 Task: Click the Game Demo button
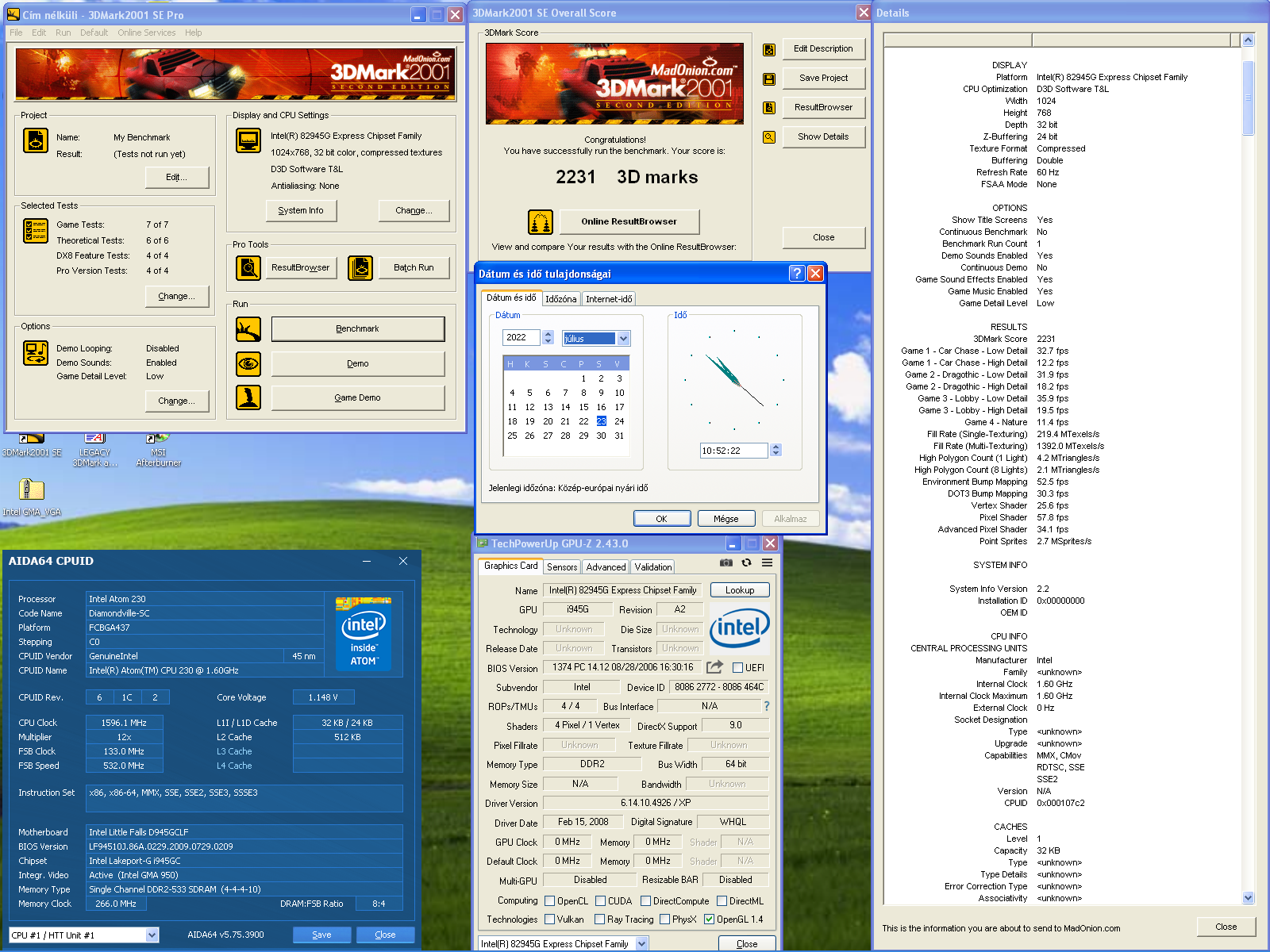358,398
